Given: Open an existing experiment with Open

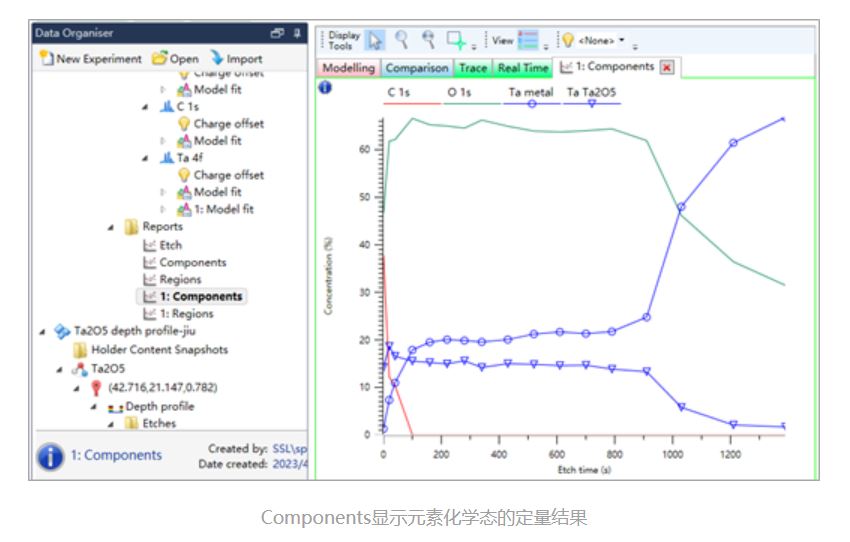Looking at the screenshot, I should pos(175,59).
